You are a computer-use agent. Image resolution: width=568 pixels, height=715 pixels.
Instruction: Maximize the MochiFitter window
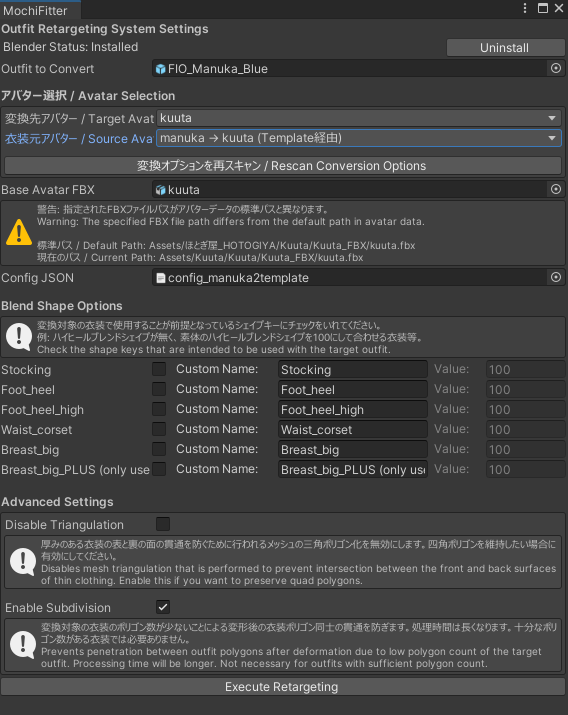(542, 8)
